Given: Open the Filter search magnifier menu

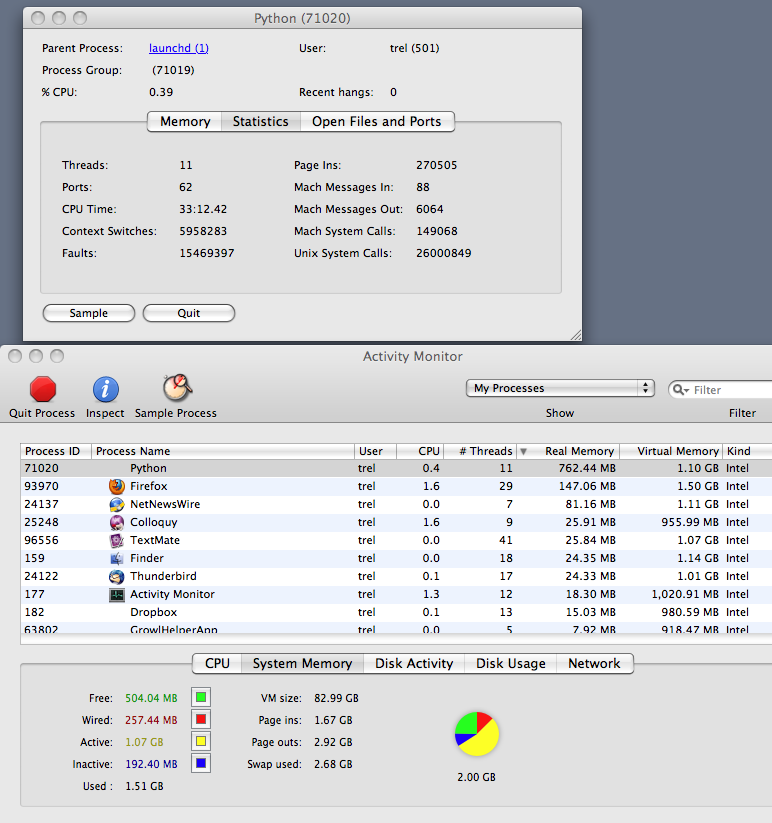Looking at the screenshot, I should point(682,390).
